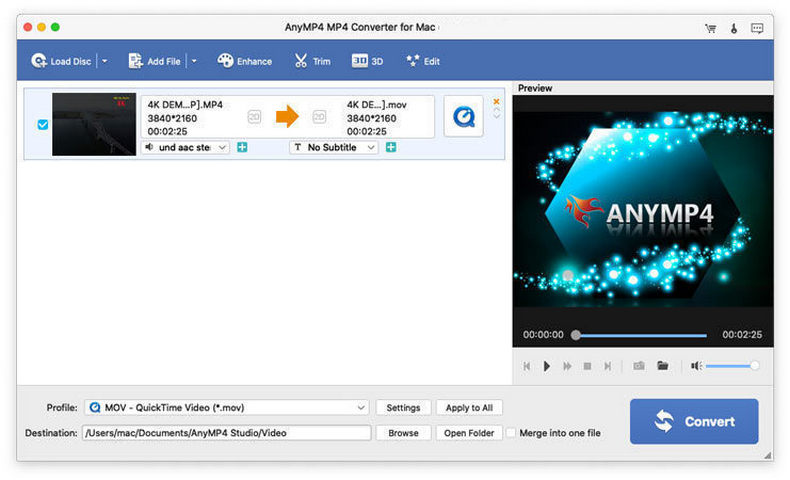Click the Apply to All button
The width and height of the screenshot is (790, 480).
click(x=469, y=408)
